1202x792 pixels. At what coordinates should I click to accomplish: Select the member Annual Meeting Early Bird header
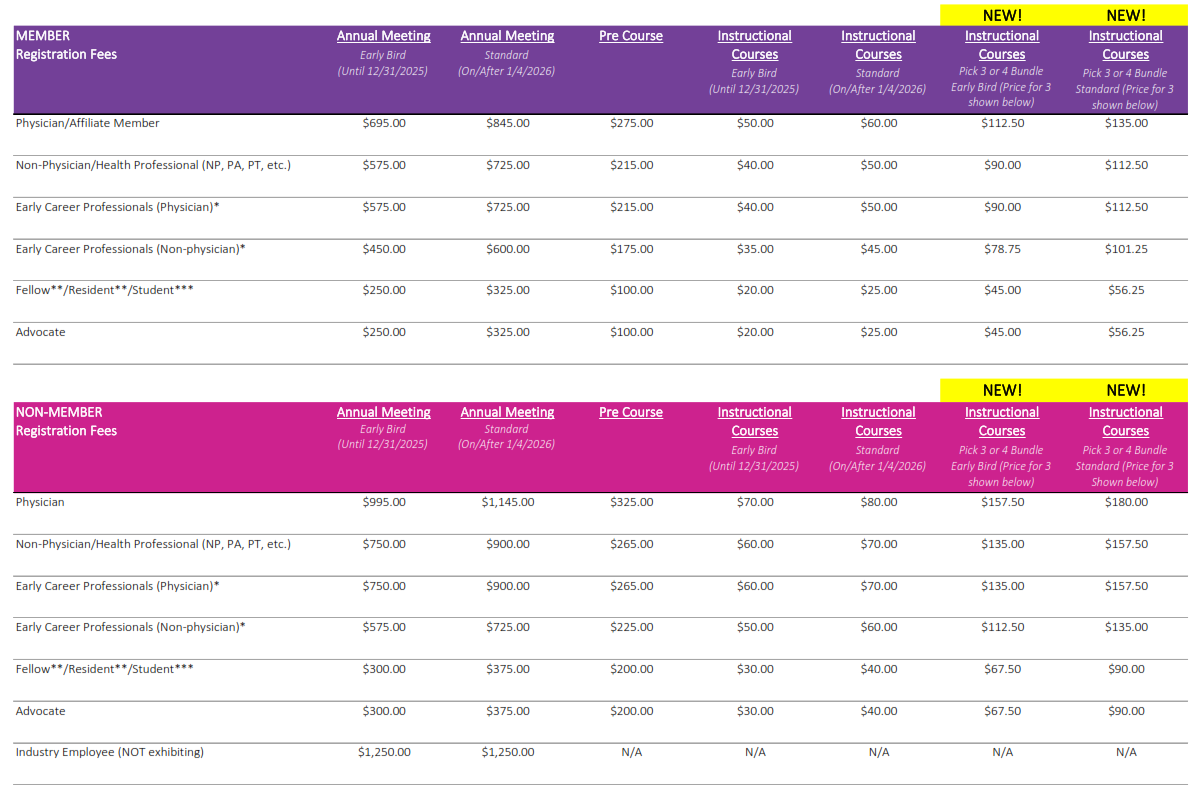383,36
